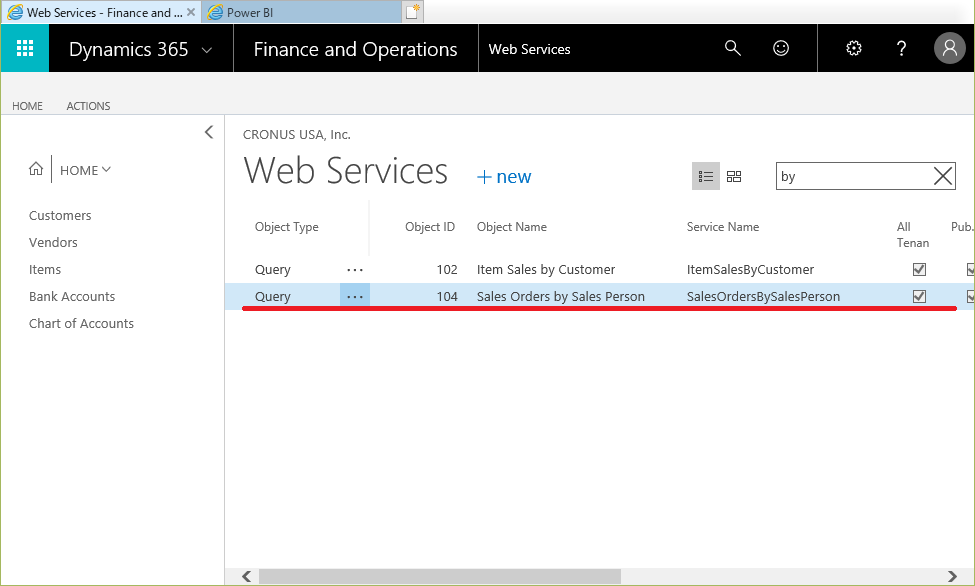Image resolution: width=975 pixels, height=586 pixels.
Task: Open Items in the navigation pane
Action: pyautogui.click(x=45, y=269)
